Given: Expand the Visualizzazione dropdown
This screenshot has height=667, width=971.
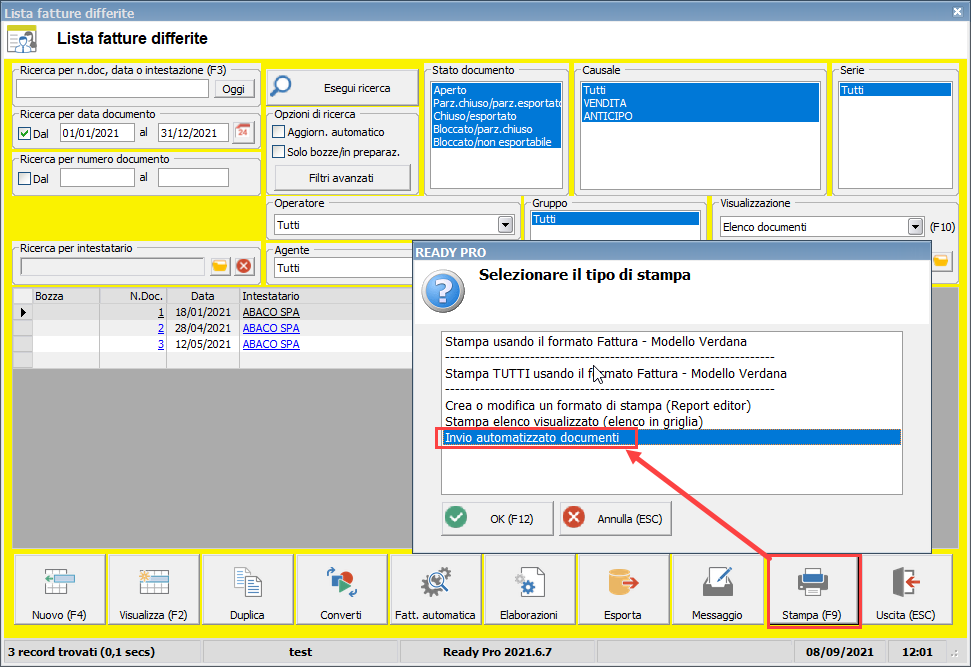Looking at the screenshot, I should [915, 227].
